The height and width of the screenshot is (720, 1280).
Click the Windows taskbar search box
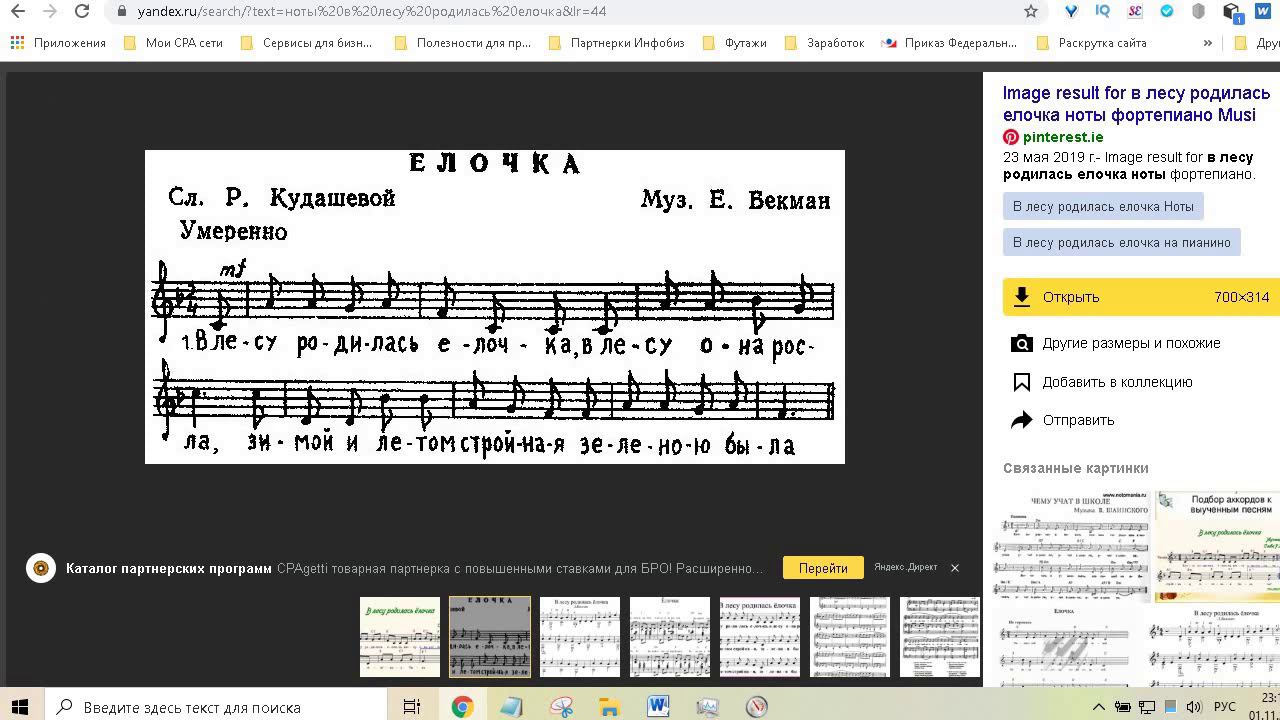click(217, 707)
